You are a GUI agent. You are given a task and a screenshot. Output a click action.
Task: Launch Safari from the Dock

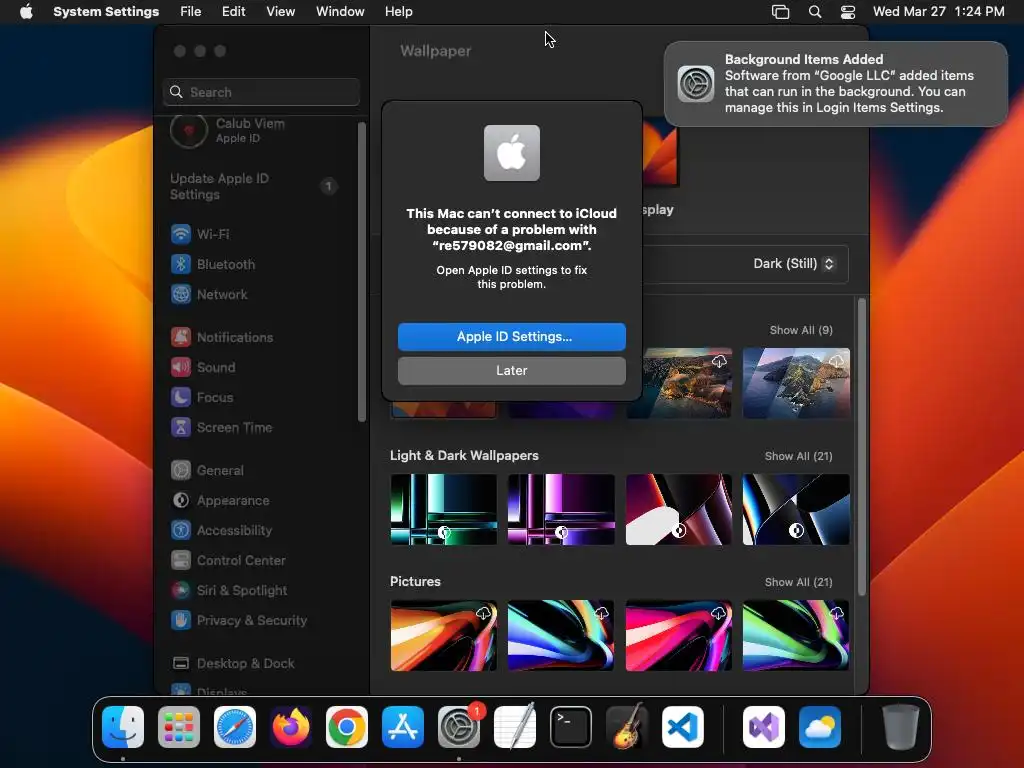(x=235, y=727)
